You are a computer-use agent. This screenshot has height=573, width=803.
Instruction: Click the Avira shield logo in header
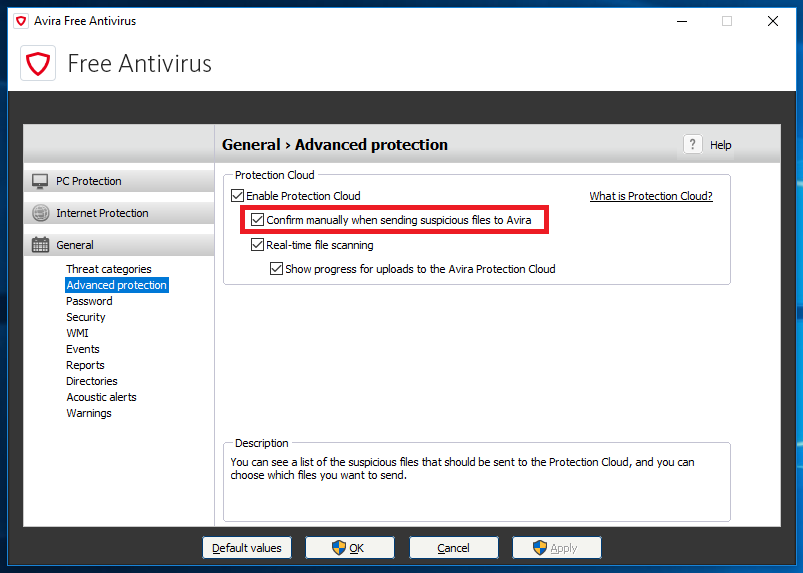[x=38, y=63]
